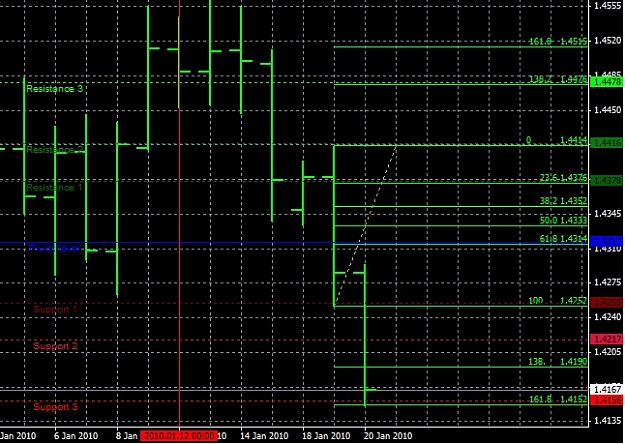Click Fibonacci 100 level at 1.4252
This screenshot has width=625, height=444.
[558, 301]
